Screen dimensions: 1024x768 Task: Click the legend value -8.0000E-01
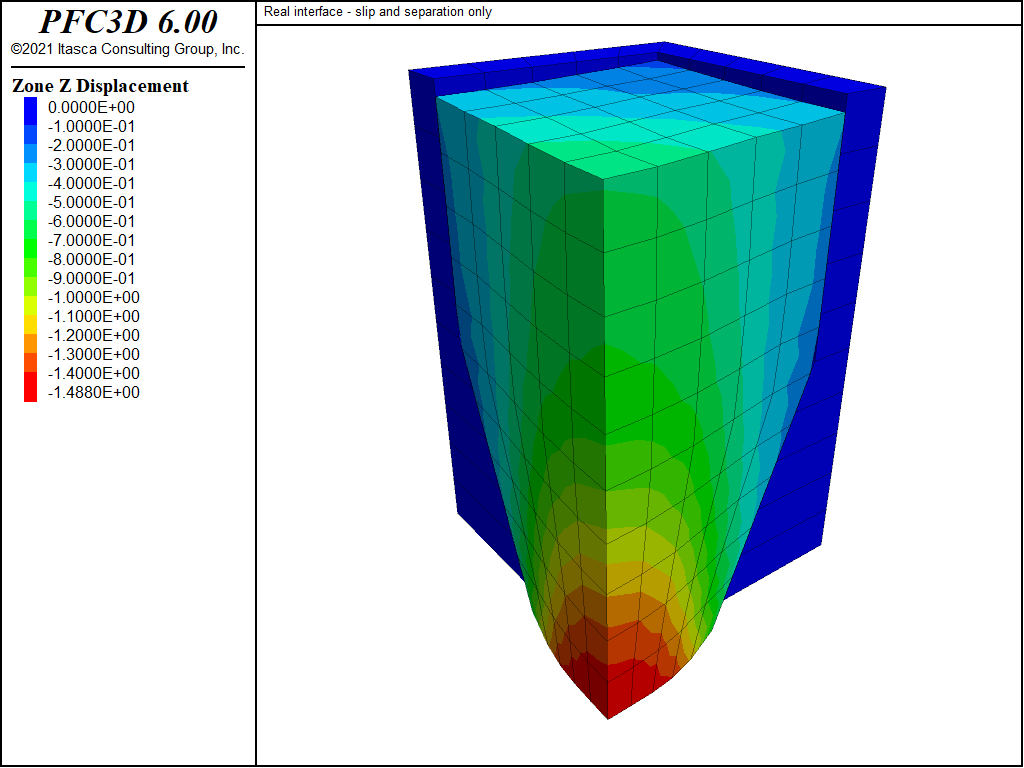(x=91, y=259)
